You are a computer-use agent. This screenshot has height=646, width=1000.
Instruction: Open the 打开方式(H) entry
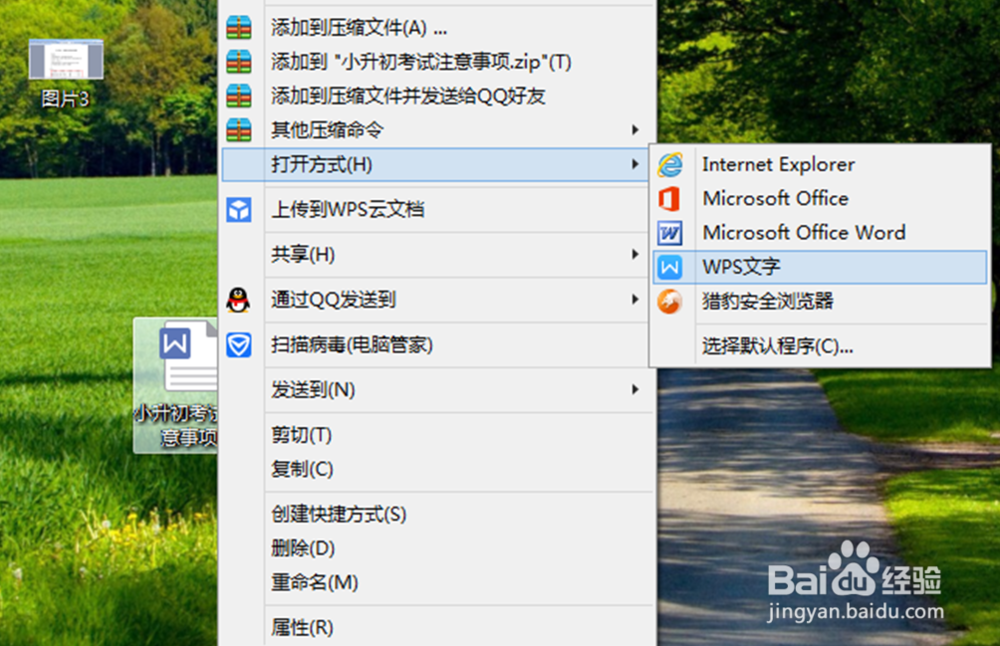click(435, 165)
